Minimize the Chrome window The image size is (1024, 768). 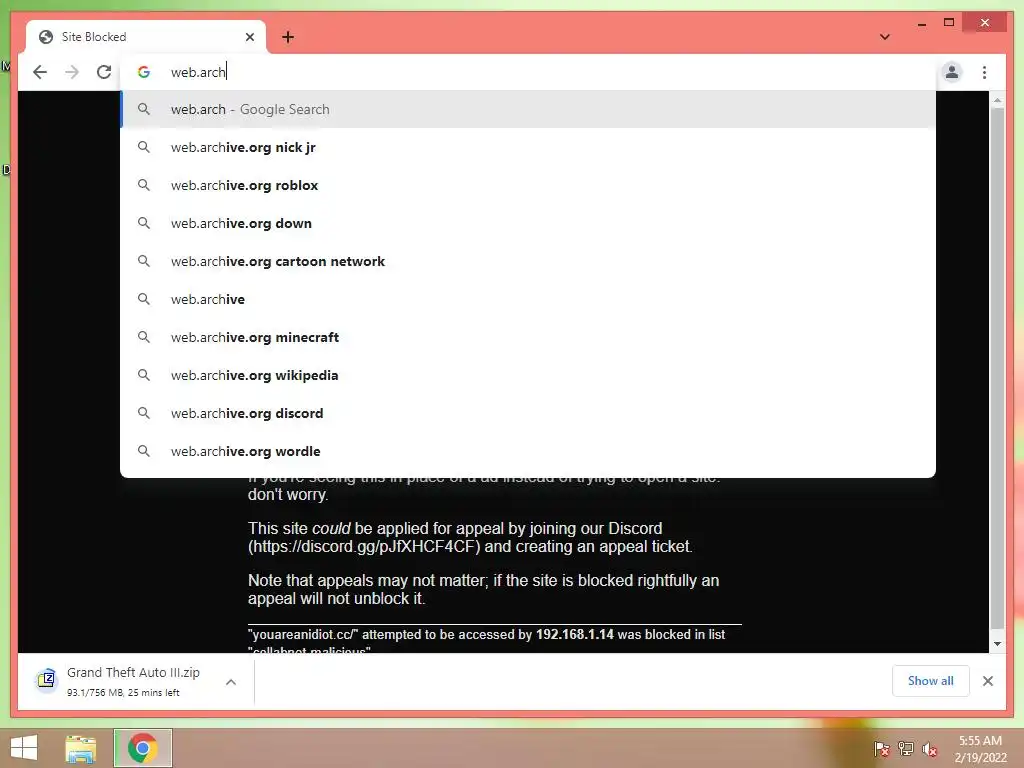click(x=921, y=24)
